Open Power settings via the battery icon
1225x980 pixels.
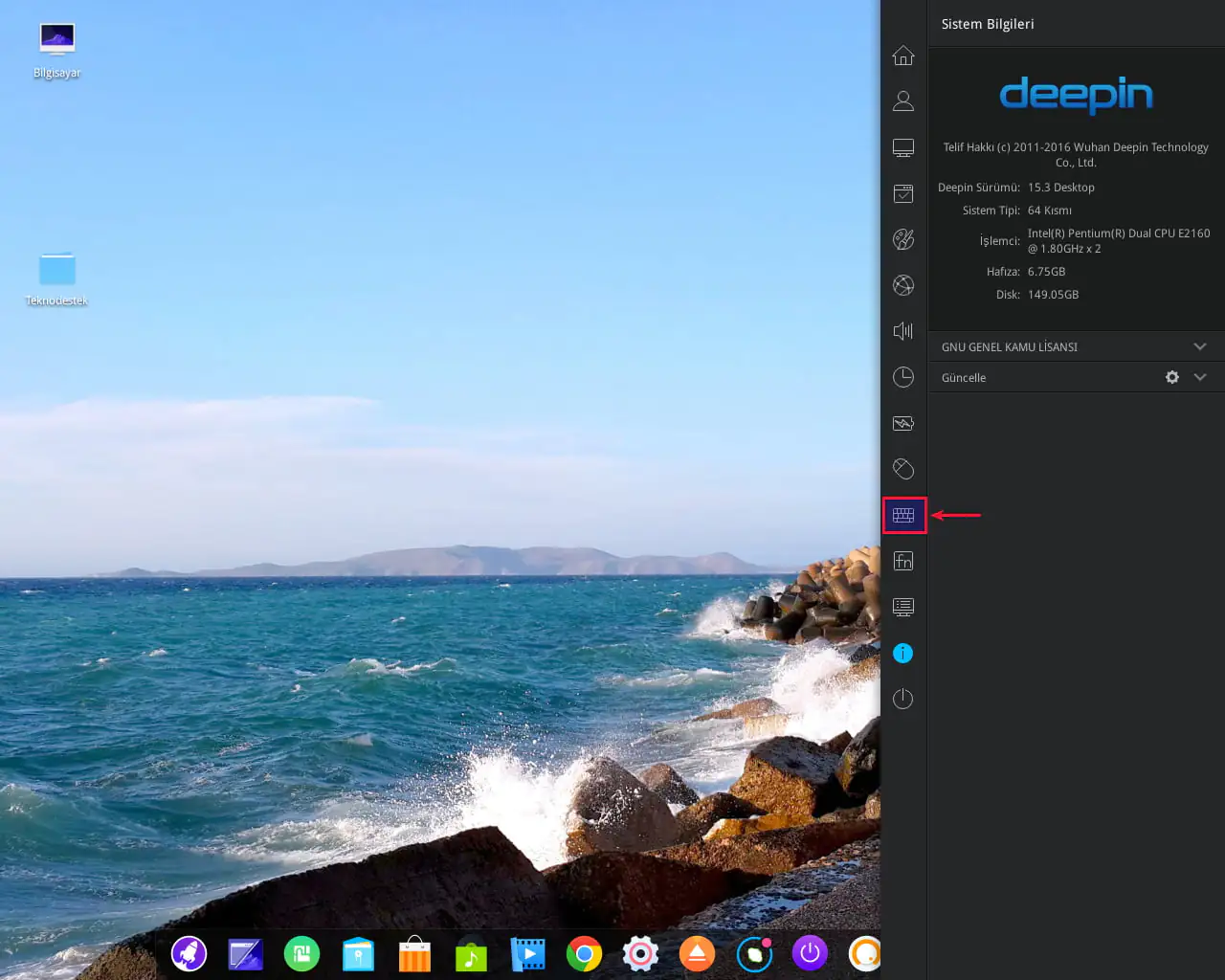click(x=902, y=422)
